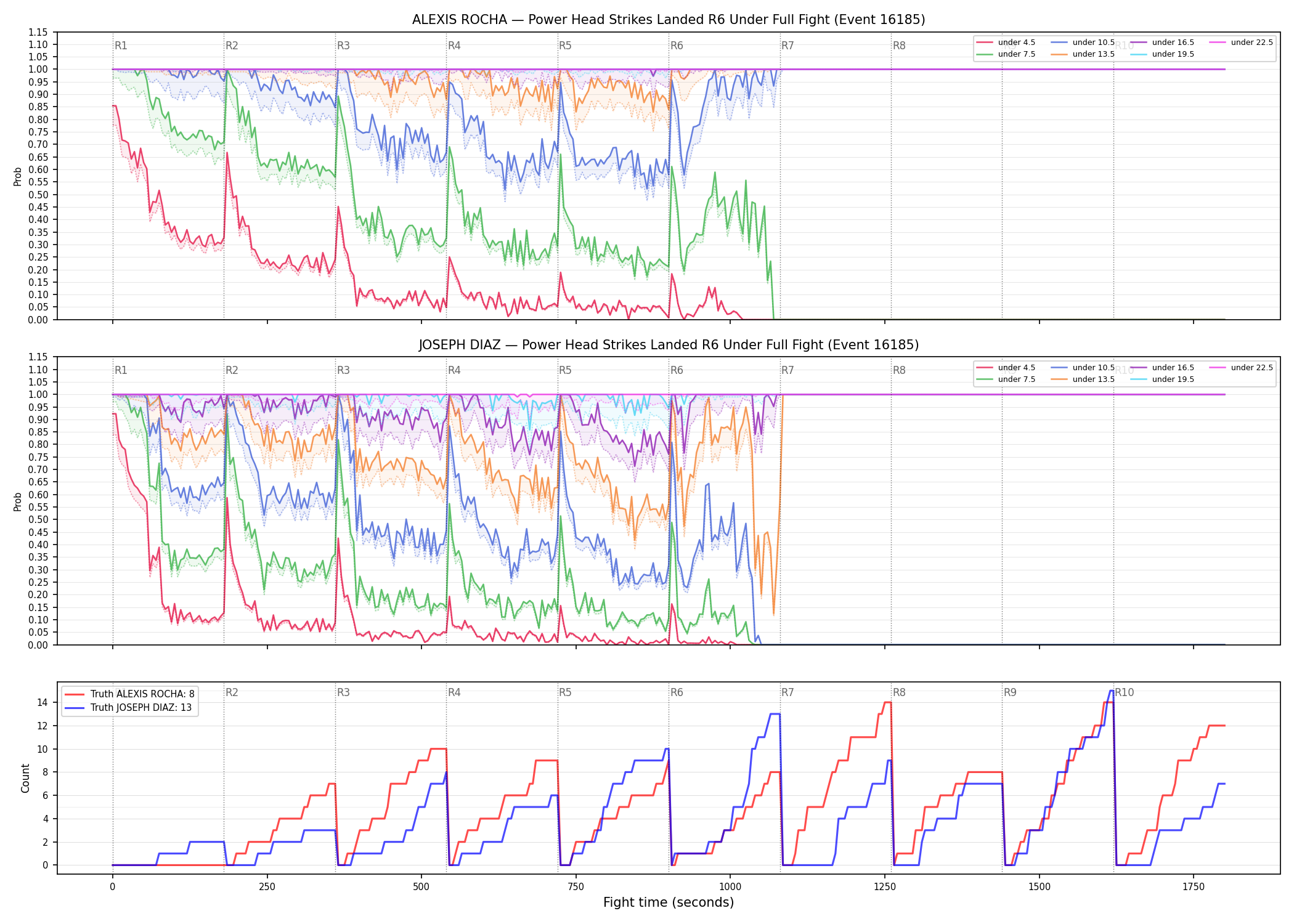Click the 250 x-axis tick label
Viewport: 1294px width, 924px height.
[x=267, y=887]
